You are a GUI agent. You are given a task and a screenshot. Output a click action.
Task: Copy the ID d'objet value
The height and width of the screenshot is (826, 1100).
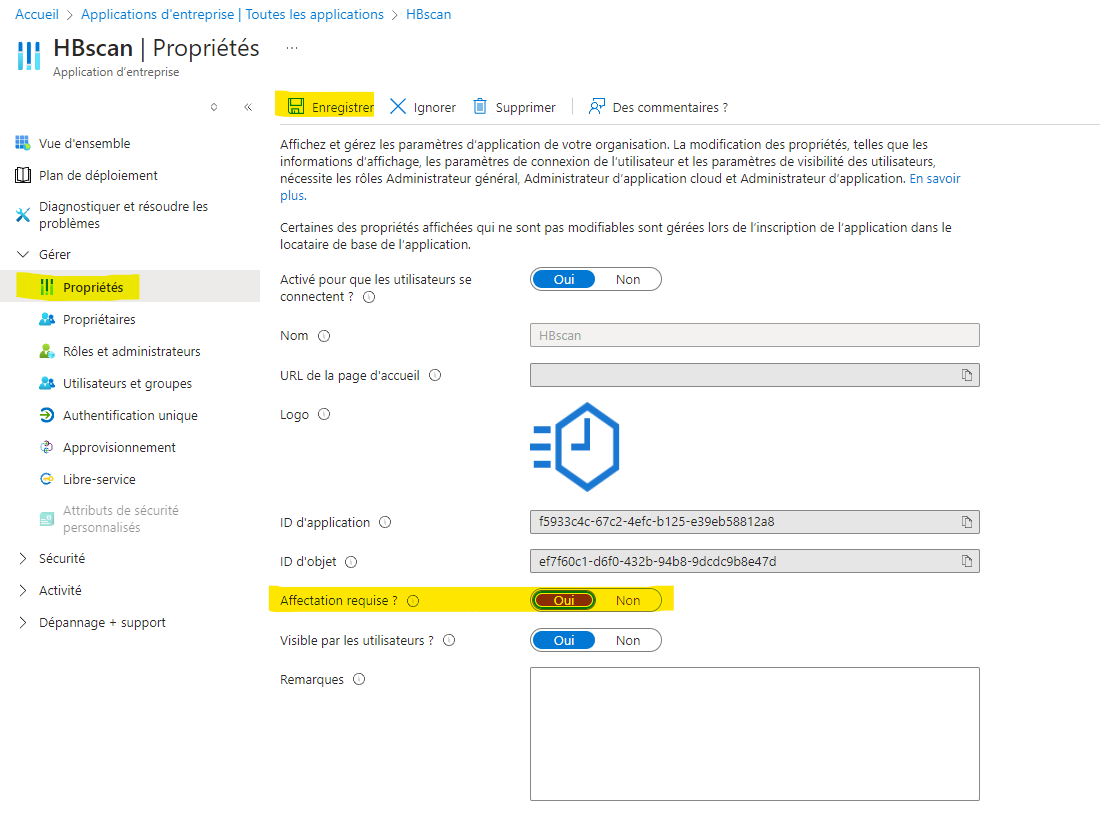click(967, 561)
